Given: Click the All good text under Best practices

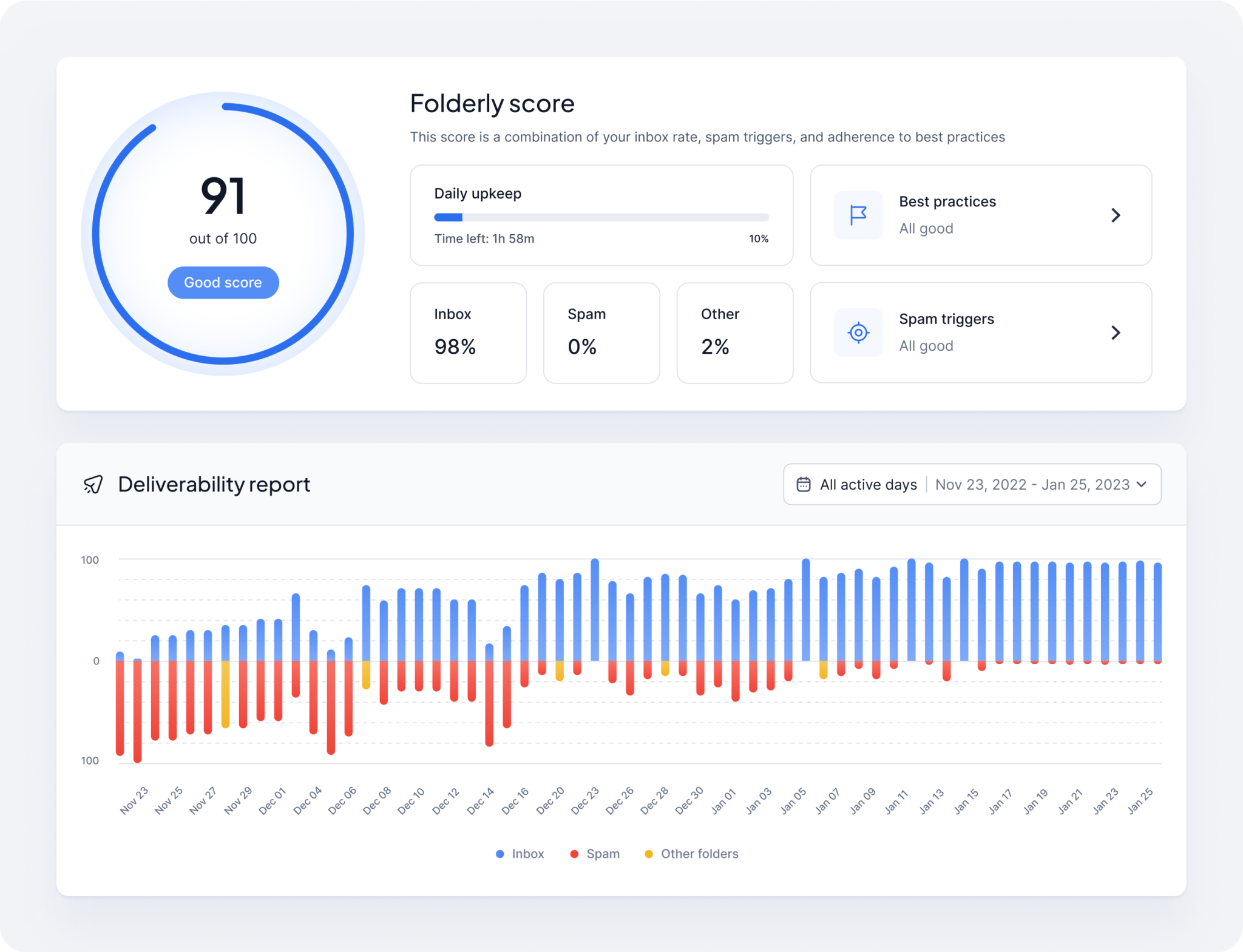Looking at the screenshot, I should (926, 228).
